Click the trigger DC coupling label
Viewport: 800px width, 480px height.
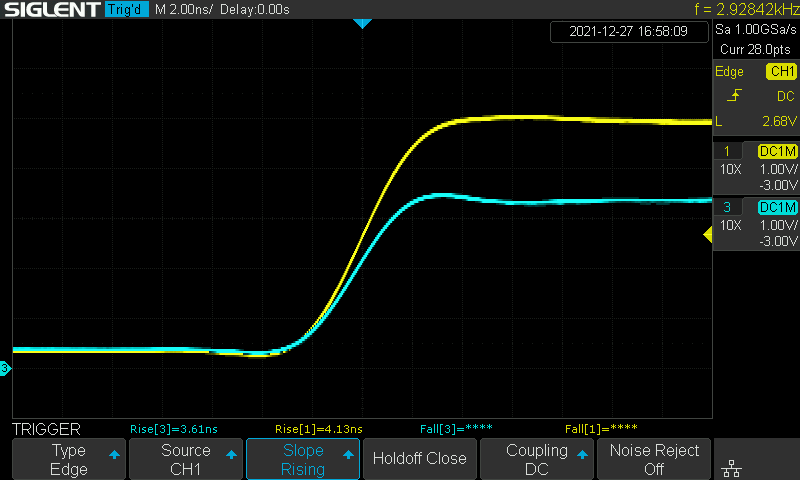tap(786, 96)
